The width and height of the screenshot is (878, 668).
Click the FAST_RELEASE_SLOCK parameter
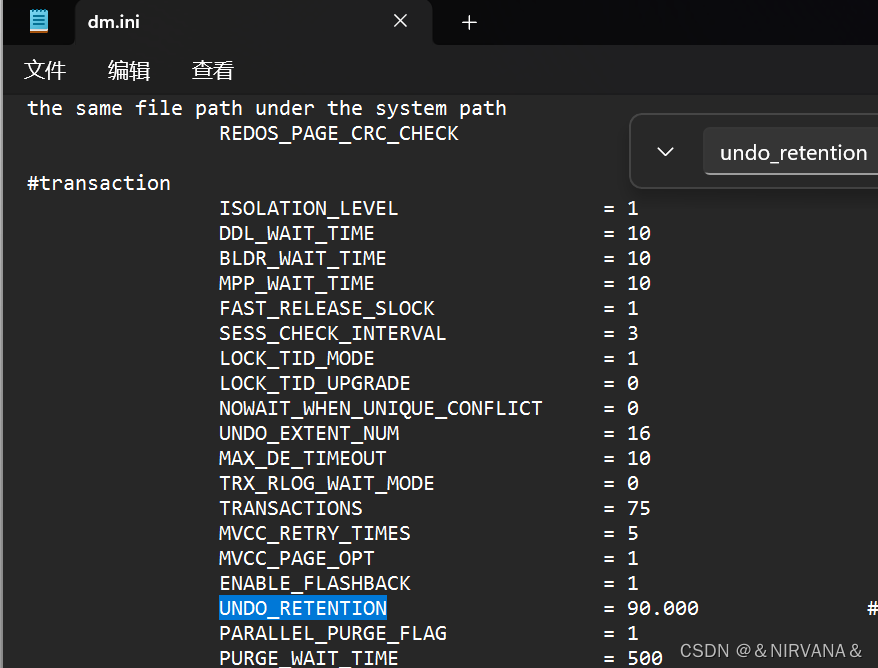(327, 309)
